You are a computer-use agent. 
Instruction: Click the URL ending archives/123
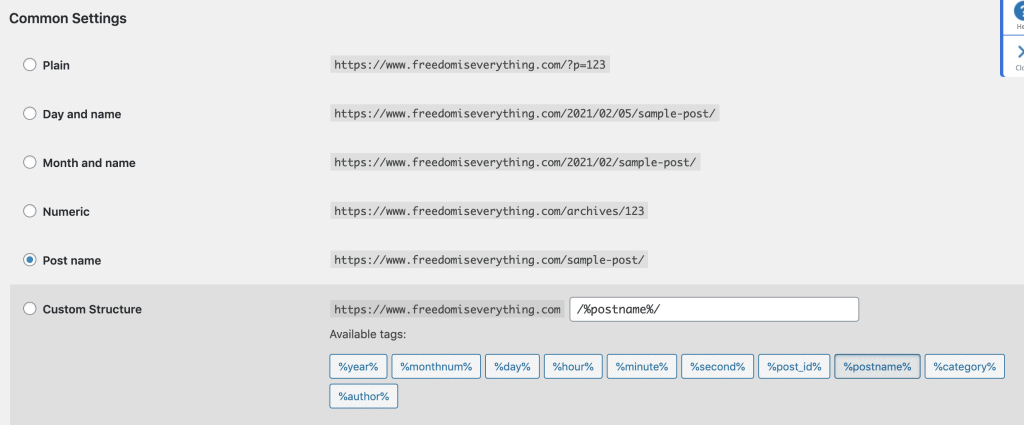(x=488, y=211)
